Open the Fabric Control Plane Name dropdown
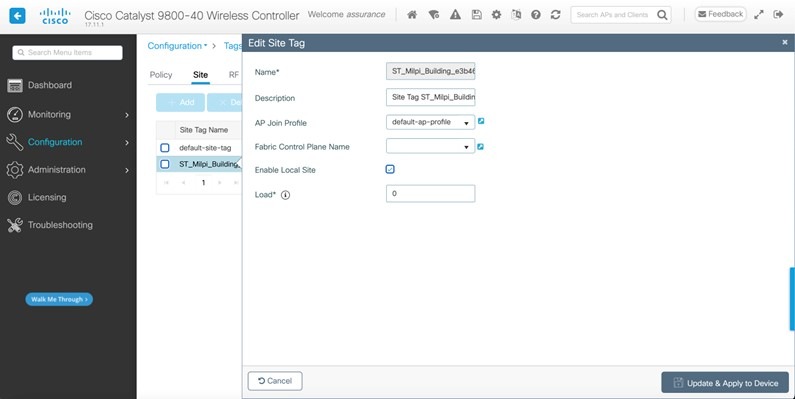Image resolution: width=795 pixels, height=399 pixels. click(x=430, y=147)
